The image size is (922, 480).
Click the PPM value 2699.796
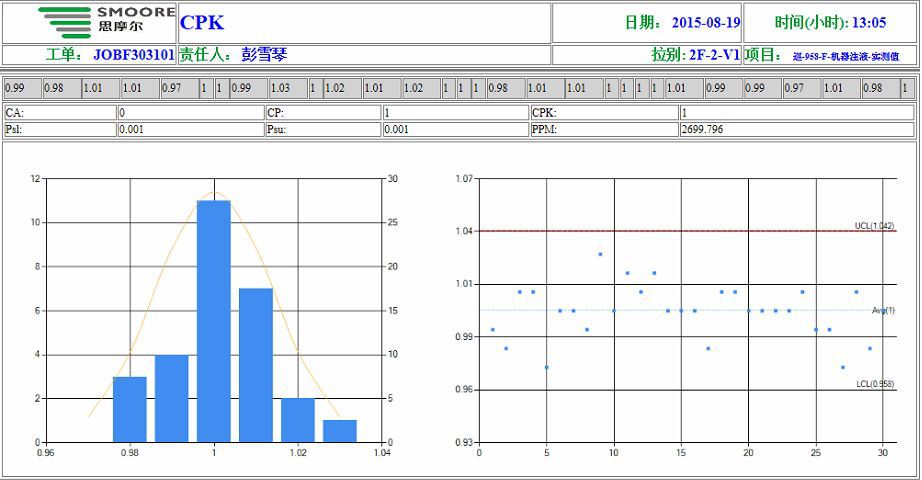(x=702, y=129)
